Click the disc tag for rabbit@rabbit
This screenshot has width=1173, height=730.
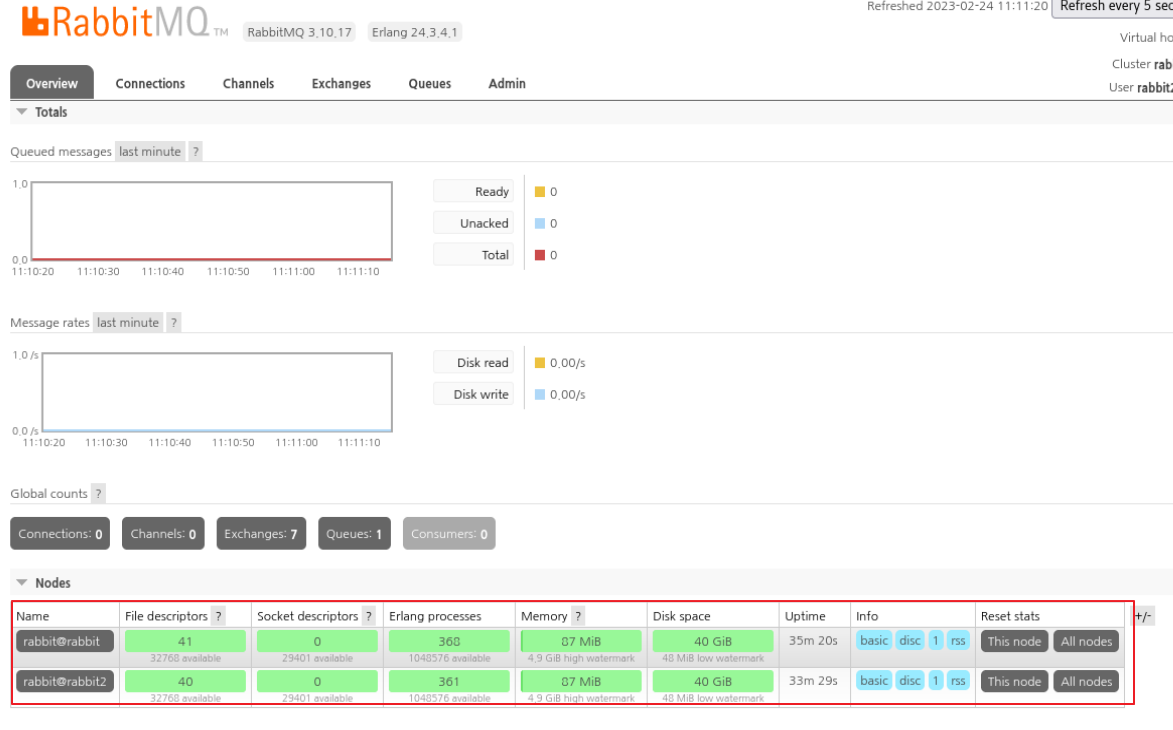(910, 641)
